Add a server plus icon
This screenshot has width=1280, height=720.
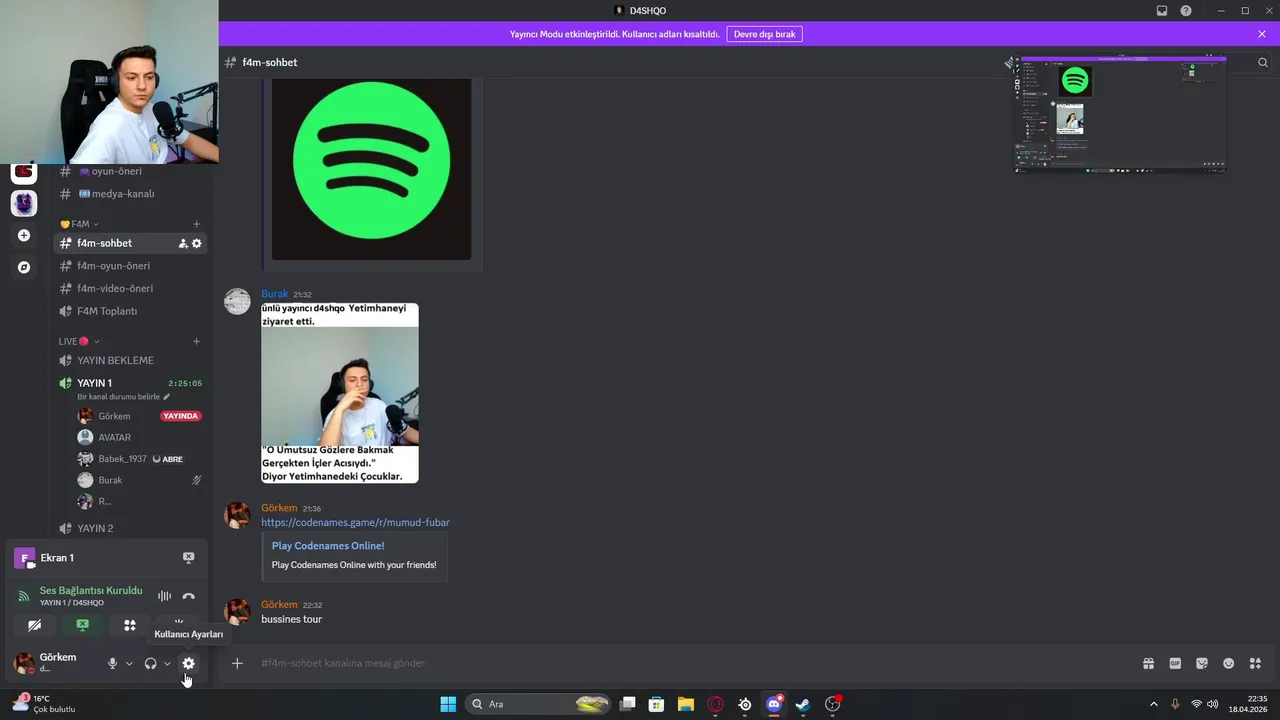(24, 235)
